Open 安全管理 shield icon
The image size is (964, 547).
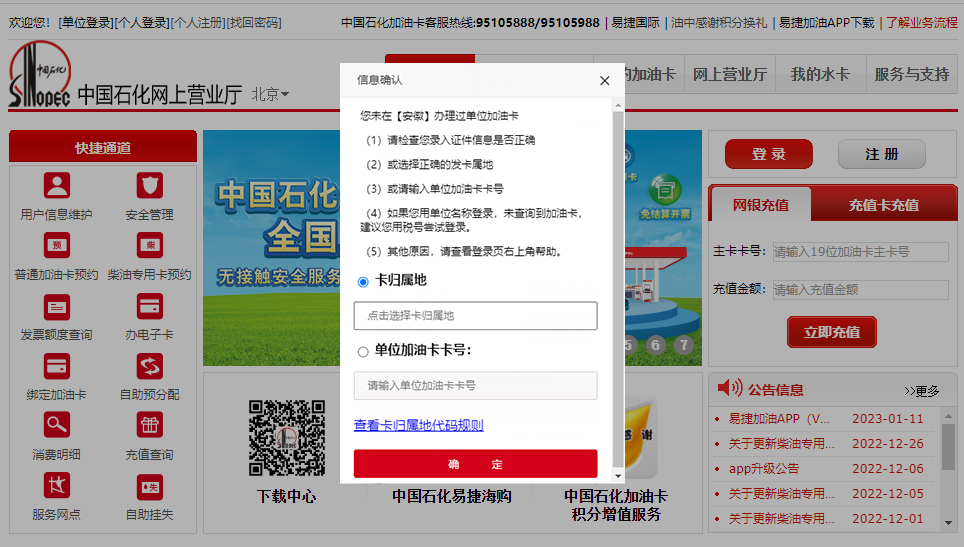149,185
